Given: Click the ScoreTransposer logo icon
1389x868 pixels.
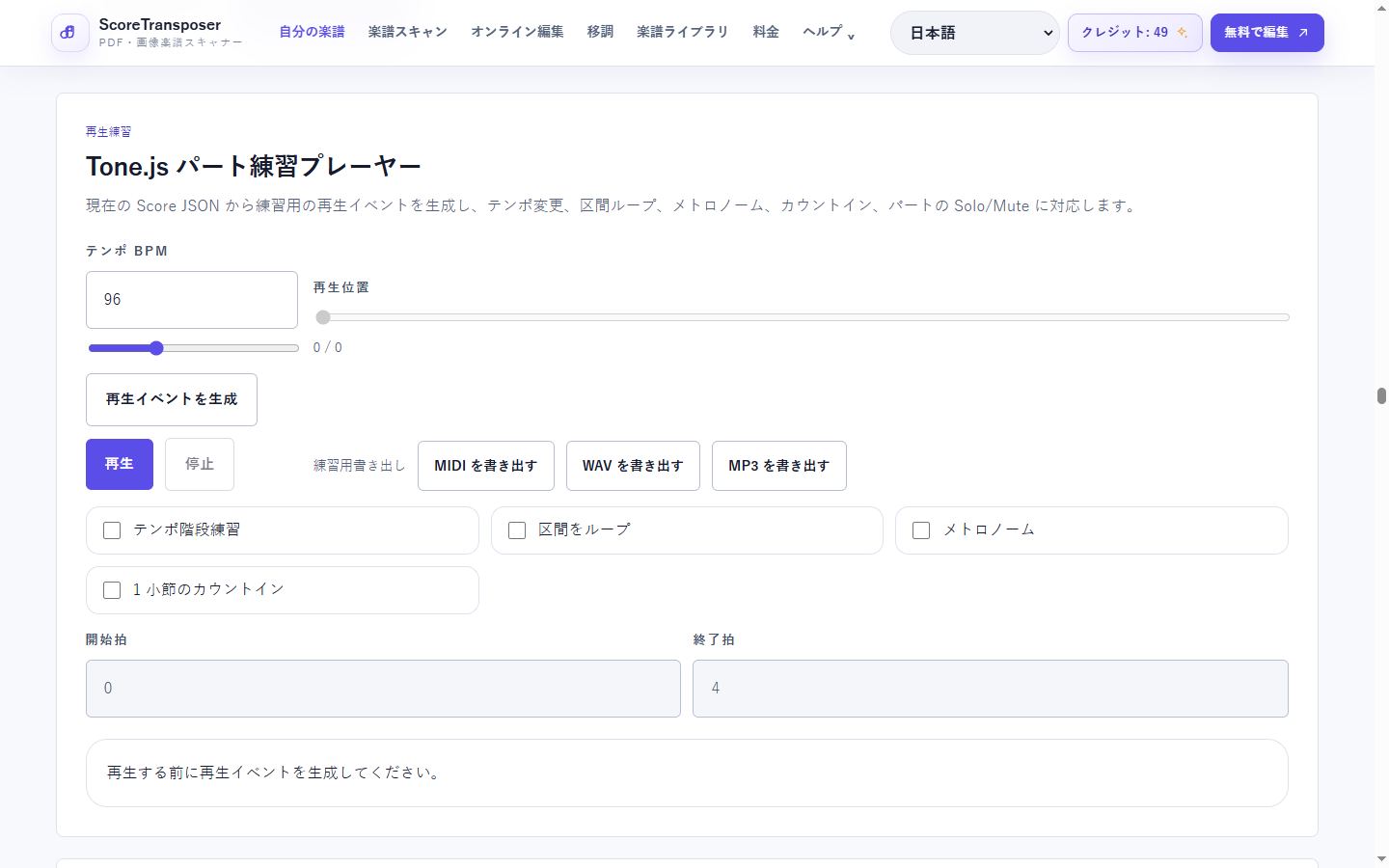Looking at the screenshot, I should click(x=69, y=33).
